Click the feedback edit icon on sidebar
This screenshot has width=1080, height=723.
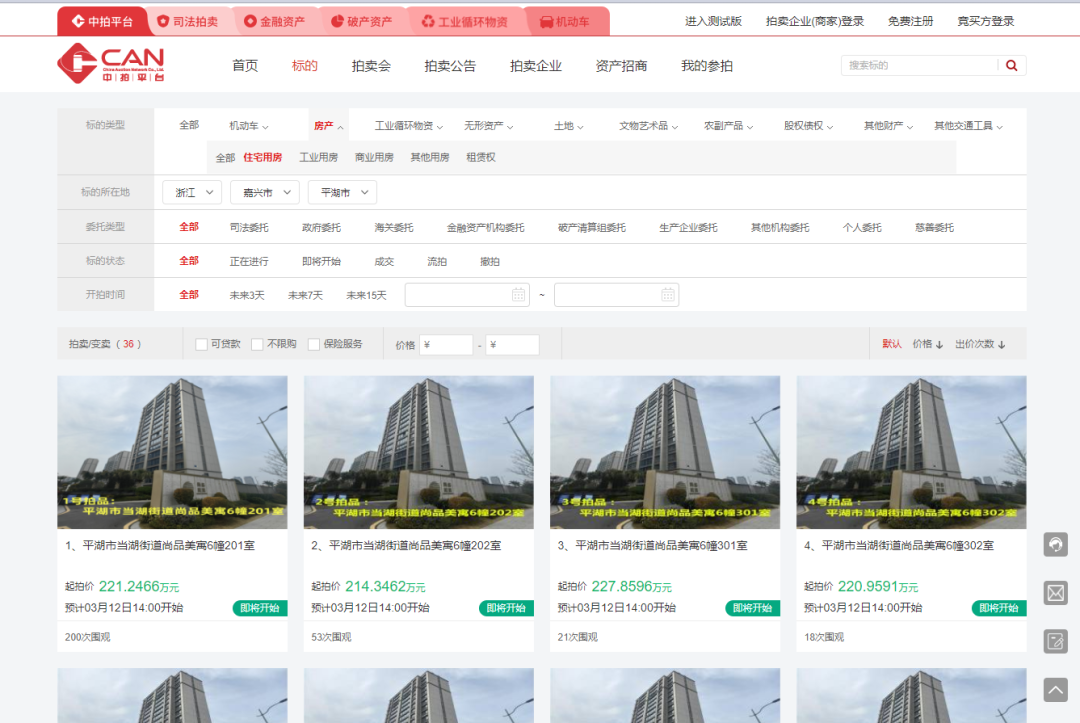pos(1055,642)
